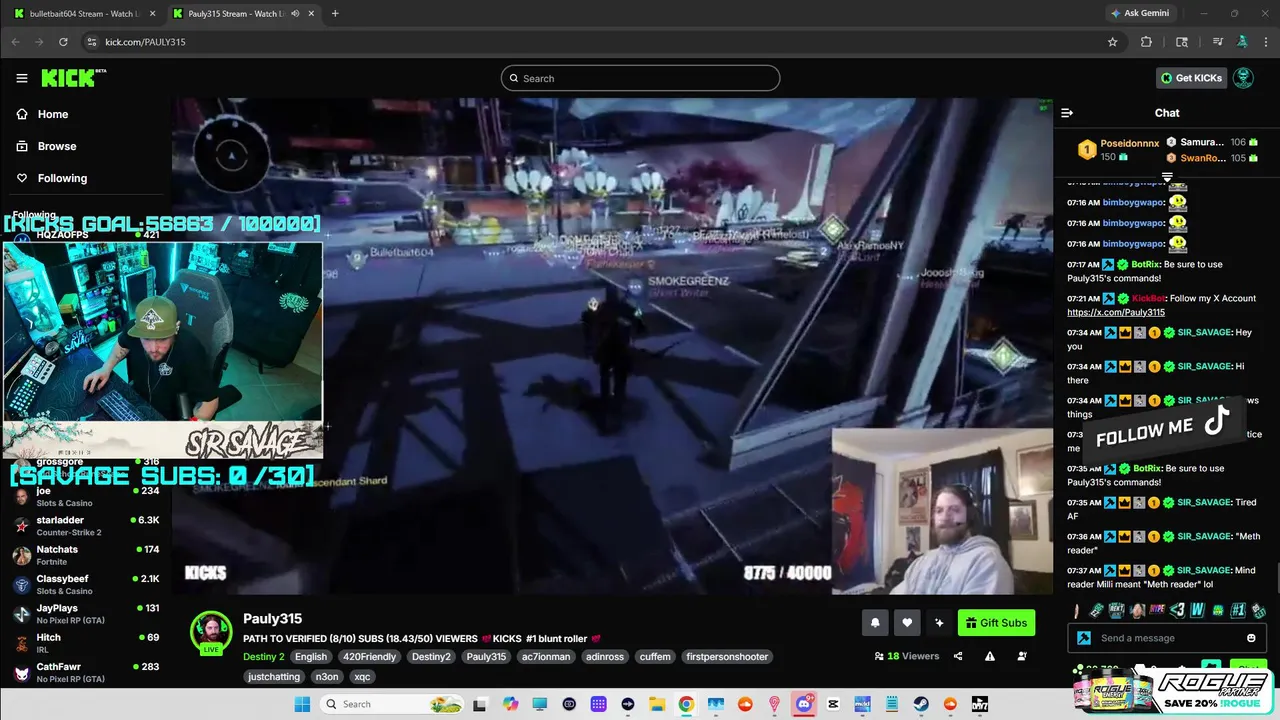Open Natchats channel in sidebar
Image resolution: width=1280 pixels, height=720 pixels.
coord(86,555)
